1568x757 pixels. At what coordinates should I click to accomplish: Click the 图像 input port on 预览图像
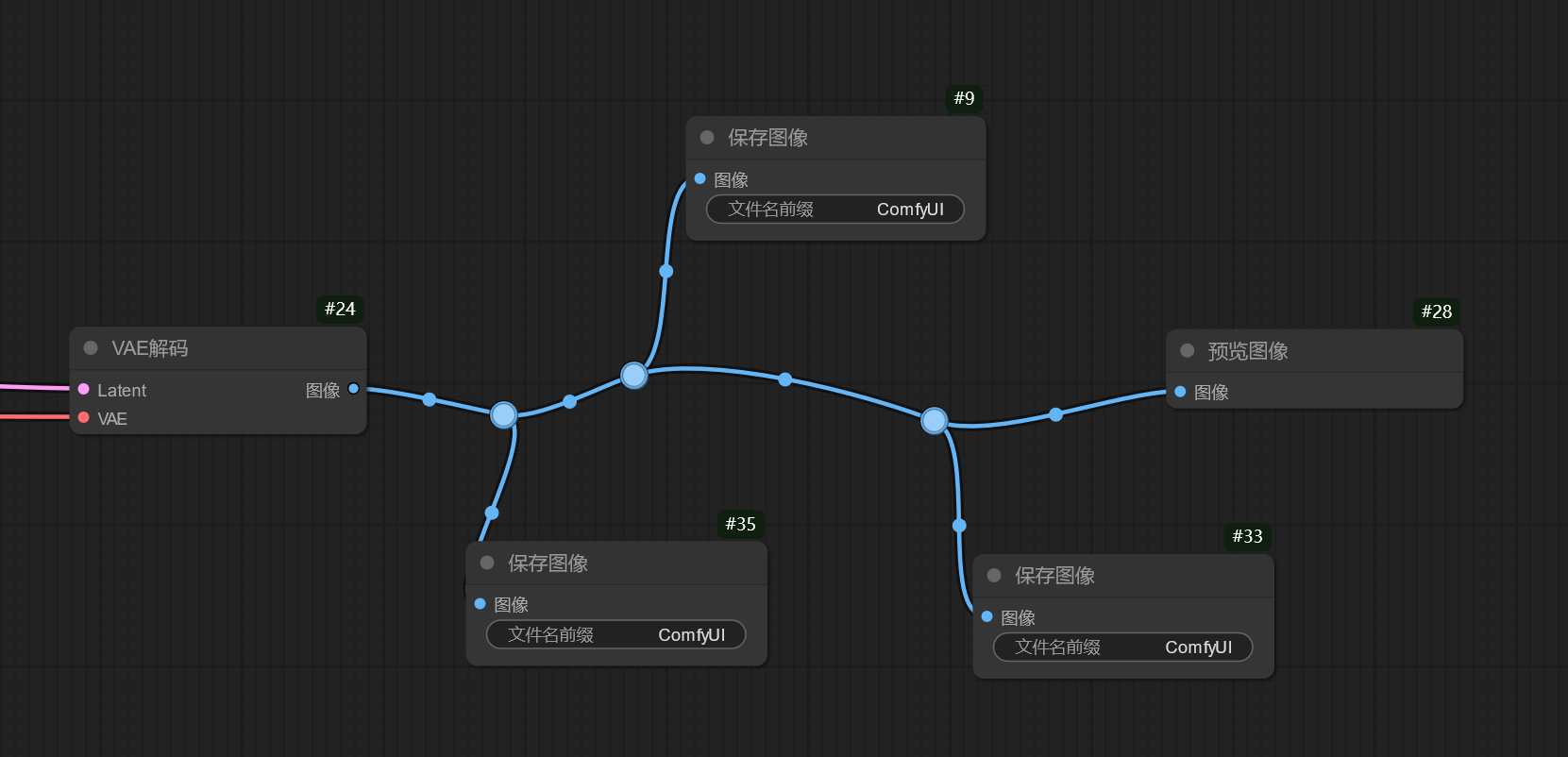[x=1180, y=392]
